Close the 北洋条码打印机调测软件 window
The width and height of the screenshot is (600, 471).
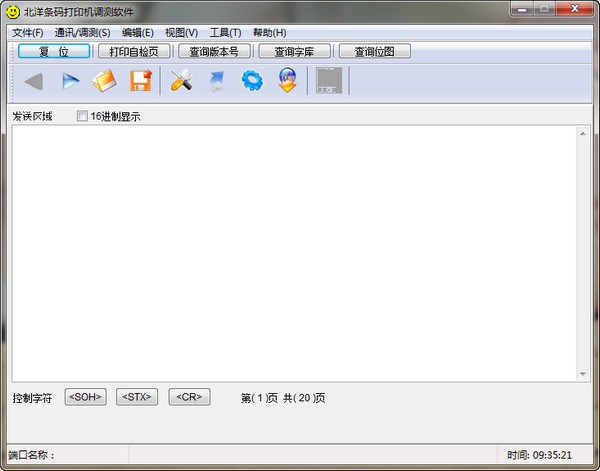pyautogui.click(x=574, y=9)
